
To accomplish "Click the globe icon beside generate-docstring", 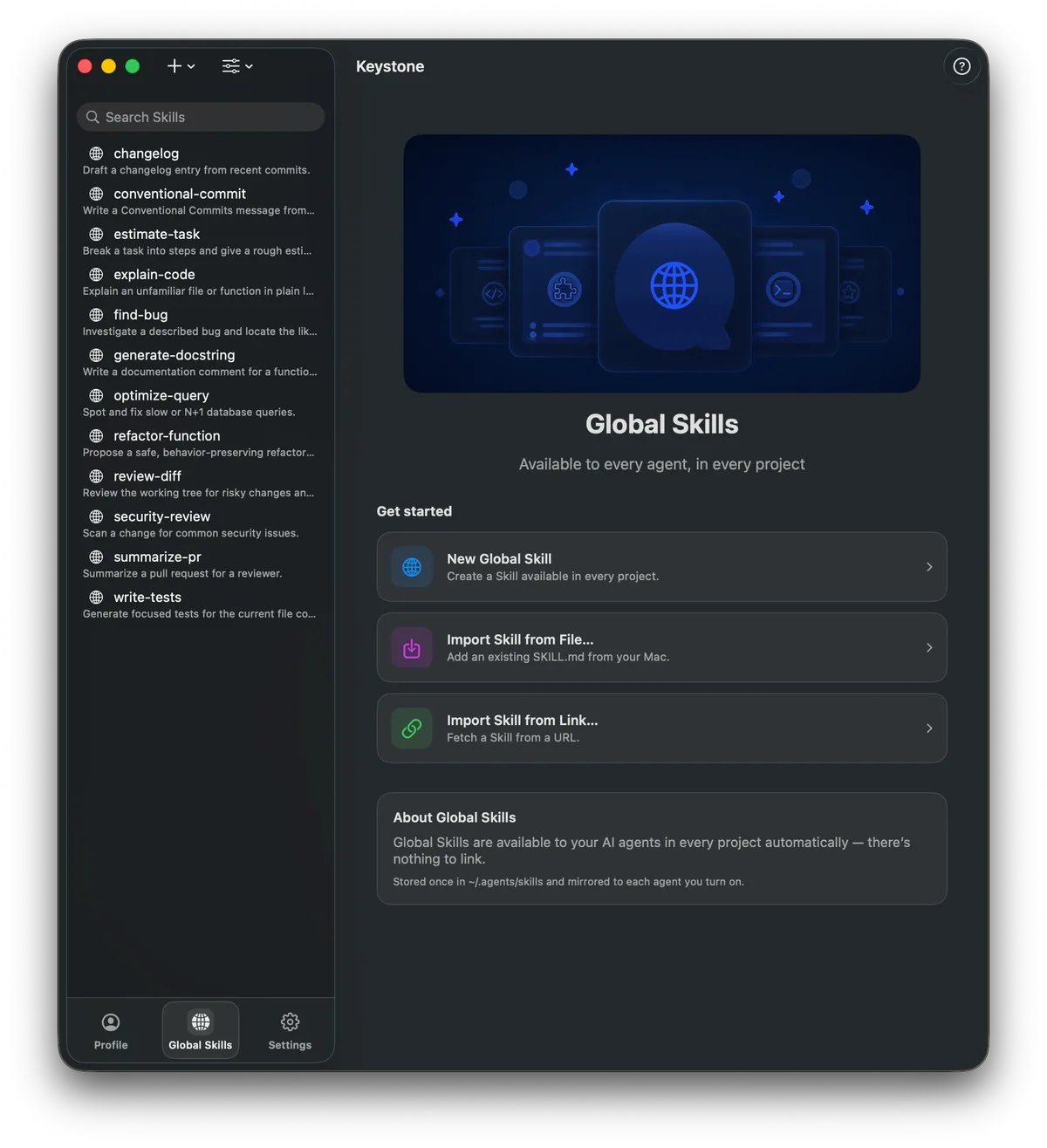I will click(96, 355).
